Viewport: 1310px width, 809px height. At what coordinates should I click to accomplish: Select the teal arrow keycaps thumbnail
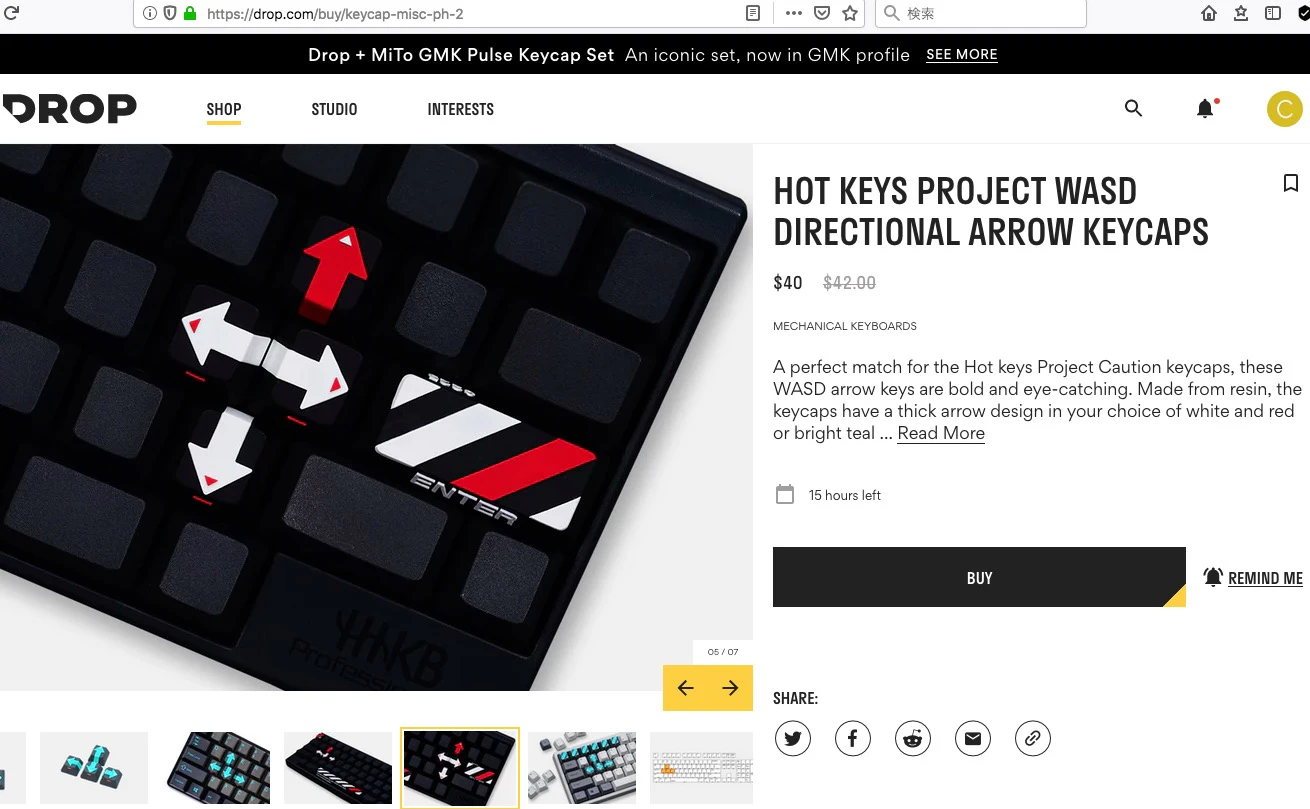[x=94, y=768]
